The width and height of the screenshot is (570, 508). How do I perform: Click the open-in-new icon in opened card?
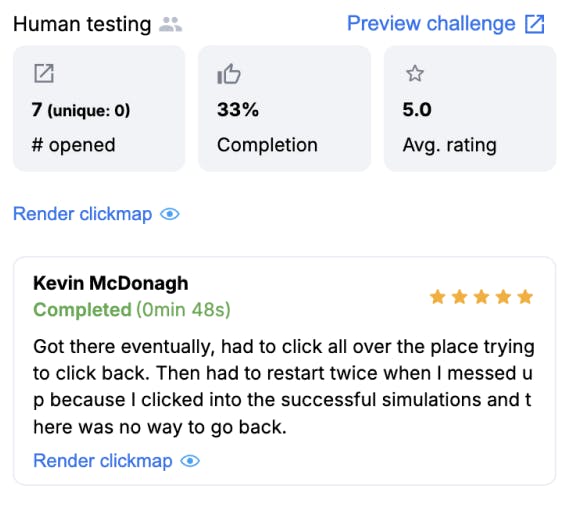[x=44, y=73]
